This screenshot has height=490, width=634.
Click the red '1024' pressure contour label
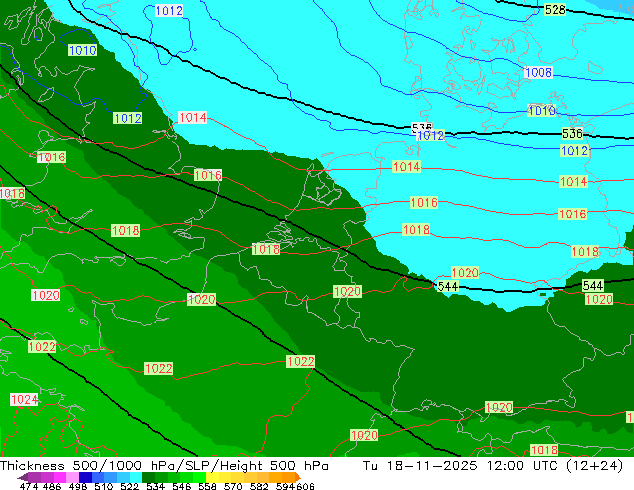tap(24, 400)
